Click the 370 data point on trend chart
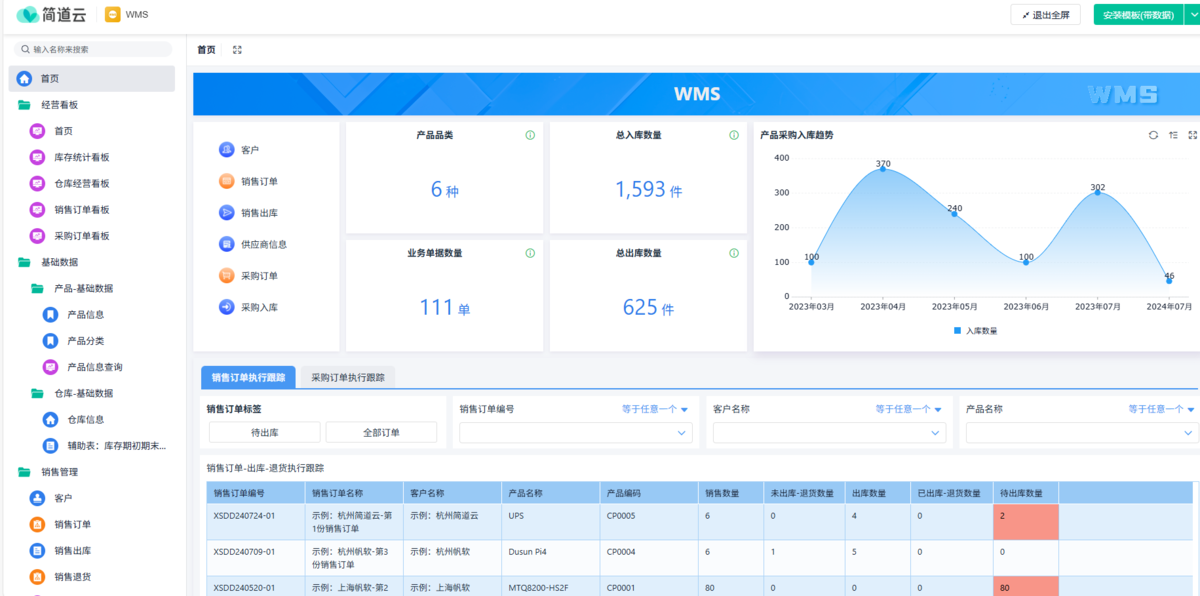 click(883, 169)
